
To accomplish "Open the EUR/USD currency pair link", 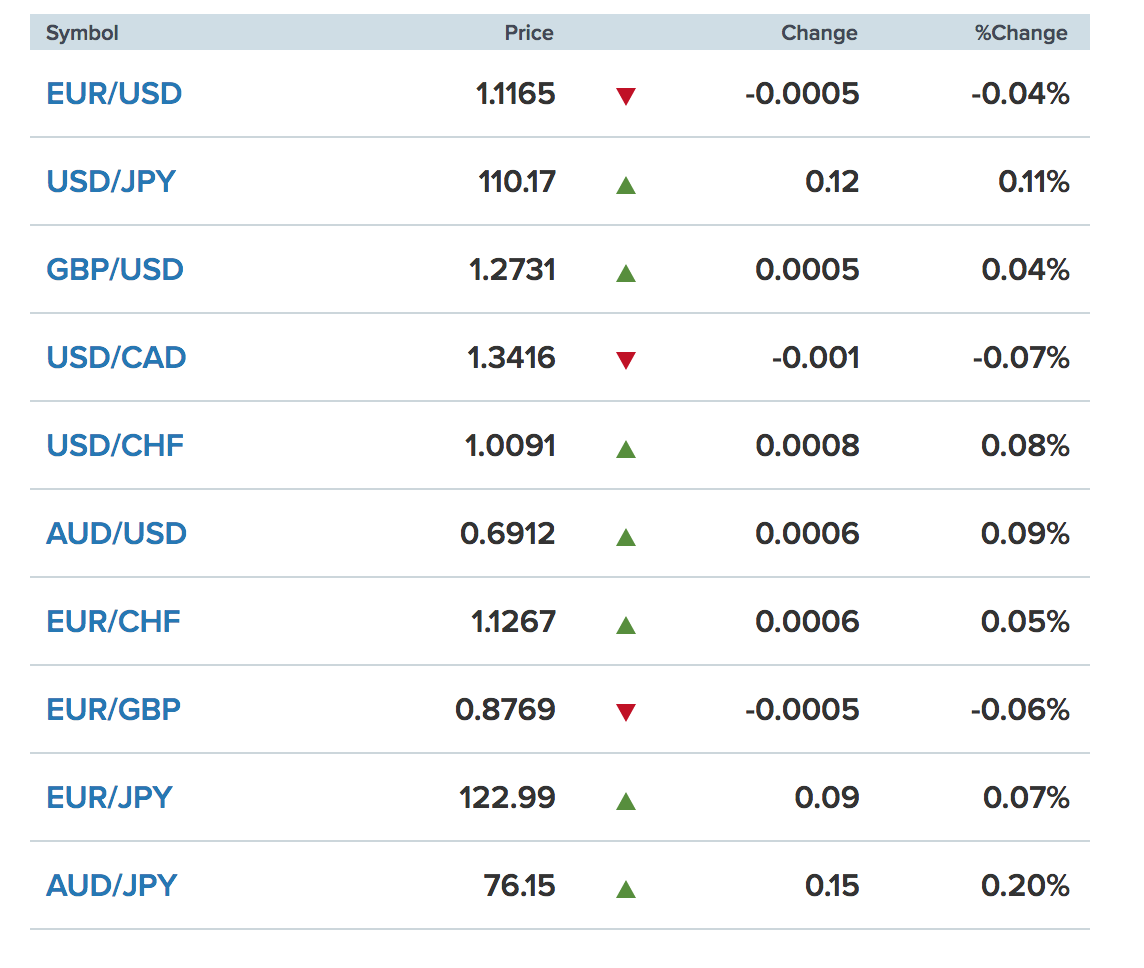I will point(114,94).
